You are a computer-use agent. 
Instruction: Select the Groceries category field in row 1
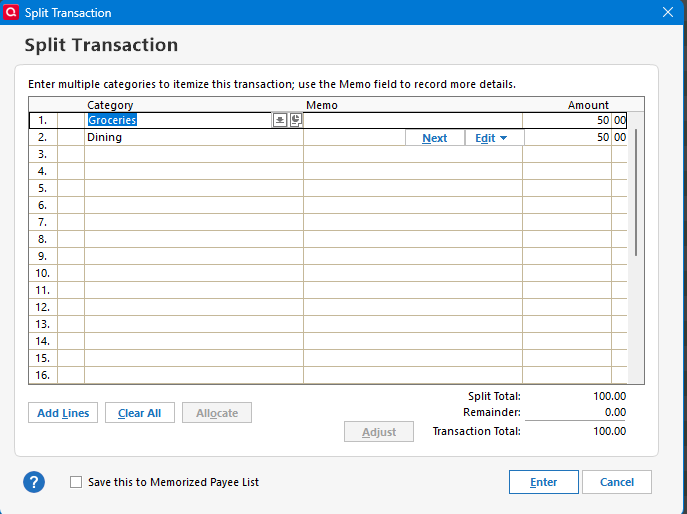pyautogui.click(x=179, y=120)
